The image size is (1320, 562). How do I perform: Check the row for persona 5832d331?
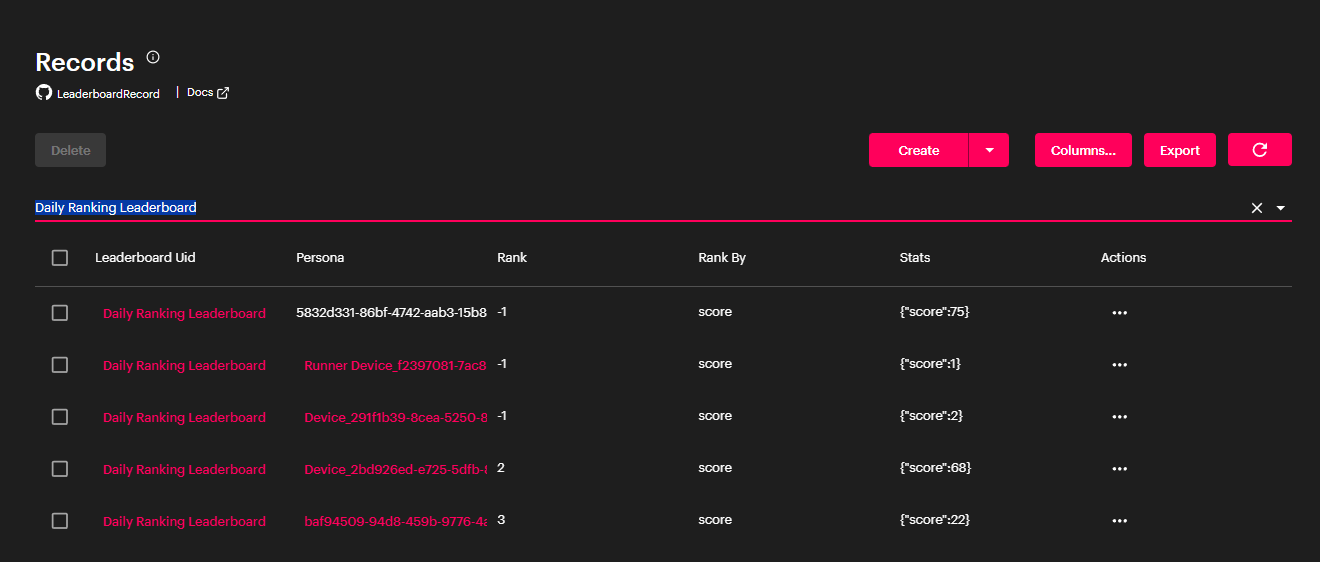tap(60, 313)
